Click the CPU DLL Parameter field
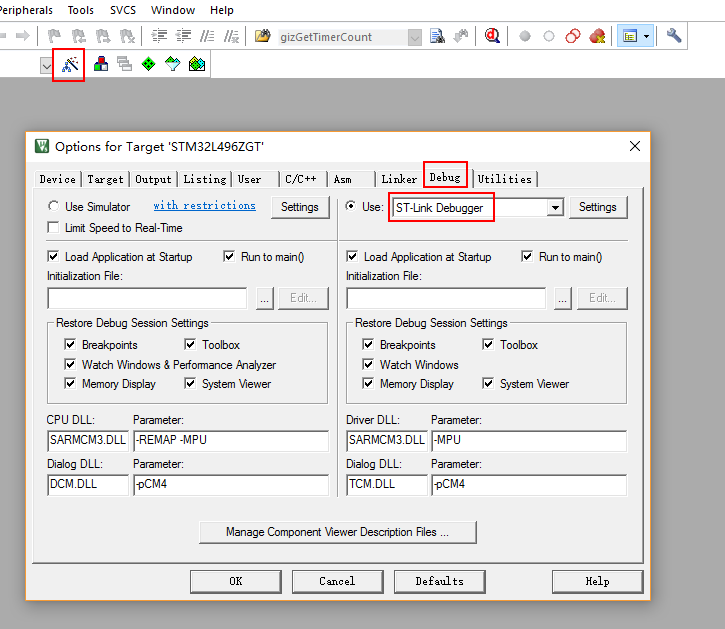 (230, 441)
